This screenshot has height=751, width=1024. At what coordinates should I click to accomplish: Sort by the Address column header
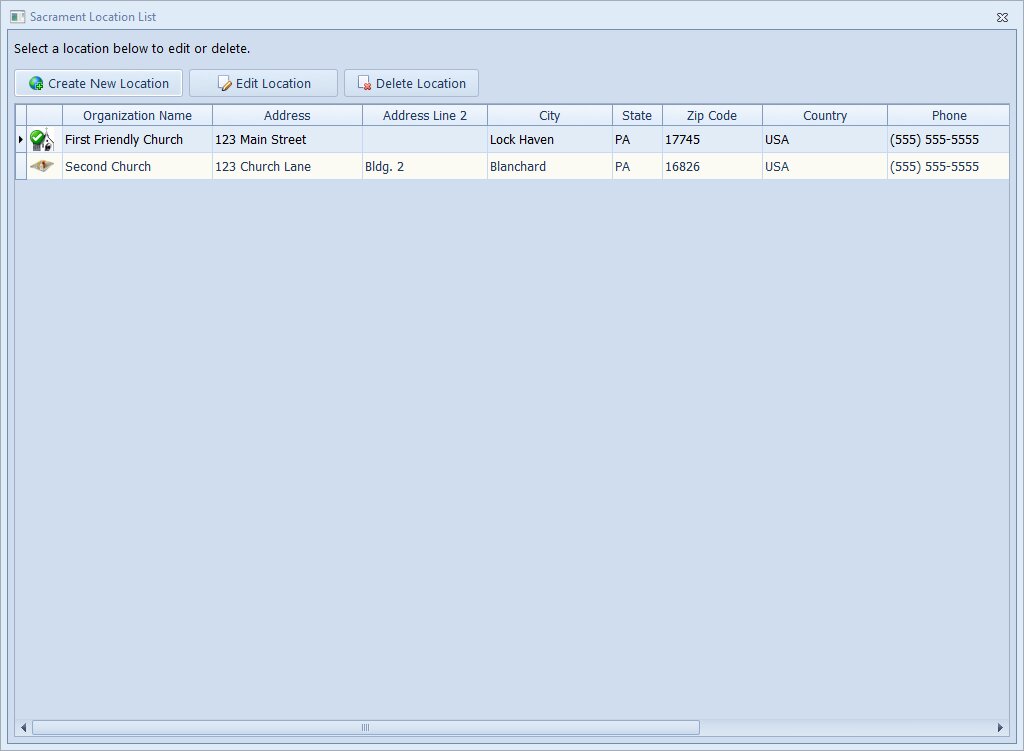pos(287,116)
